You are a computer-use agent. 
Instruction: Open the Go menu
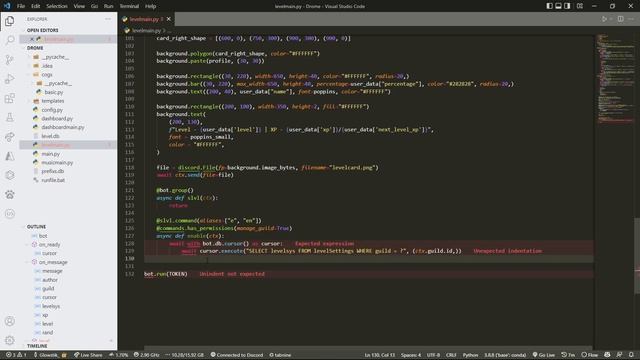point(94,6)
